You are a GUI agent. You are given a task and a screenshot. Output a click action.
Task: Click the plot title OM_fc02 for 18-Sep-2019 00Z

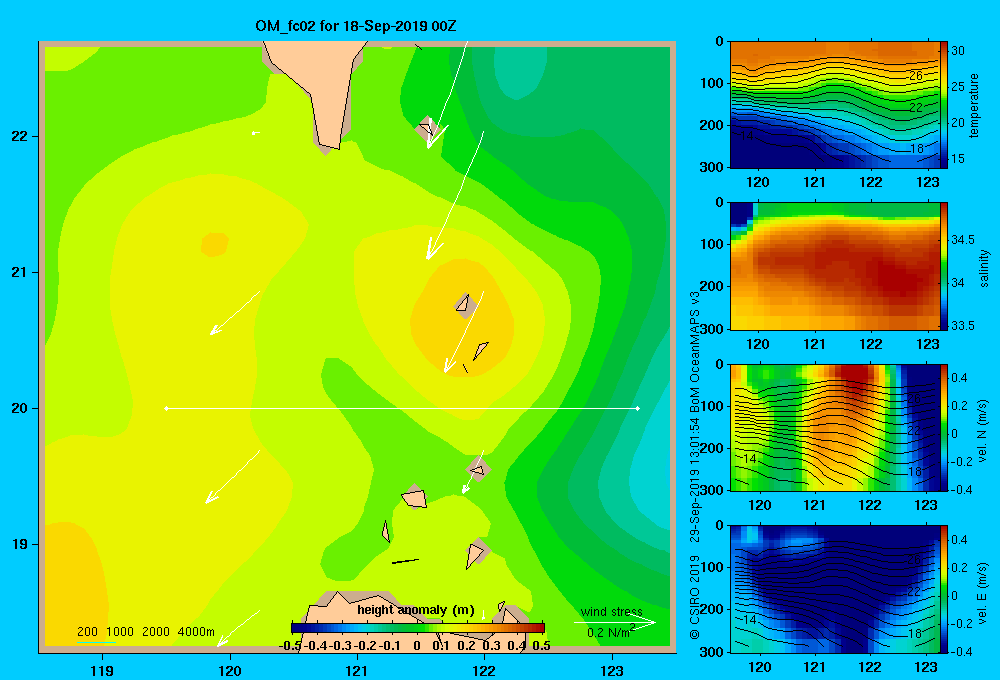coord(356,26)
